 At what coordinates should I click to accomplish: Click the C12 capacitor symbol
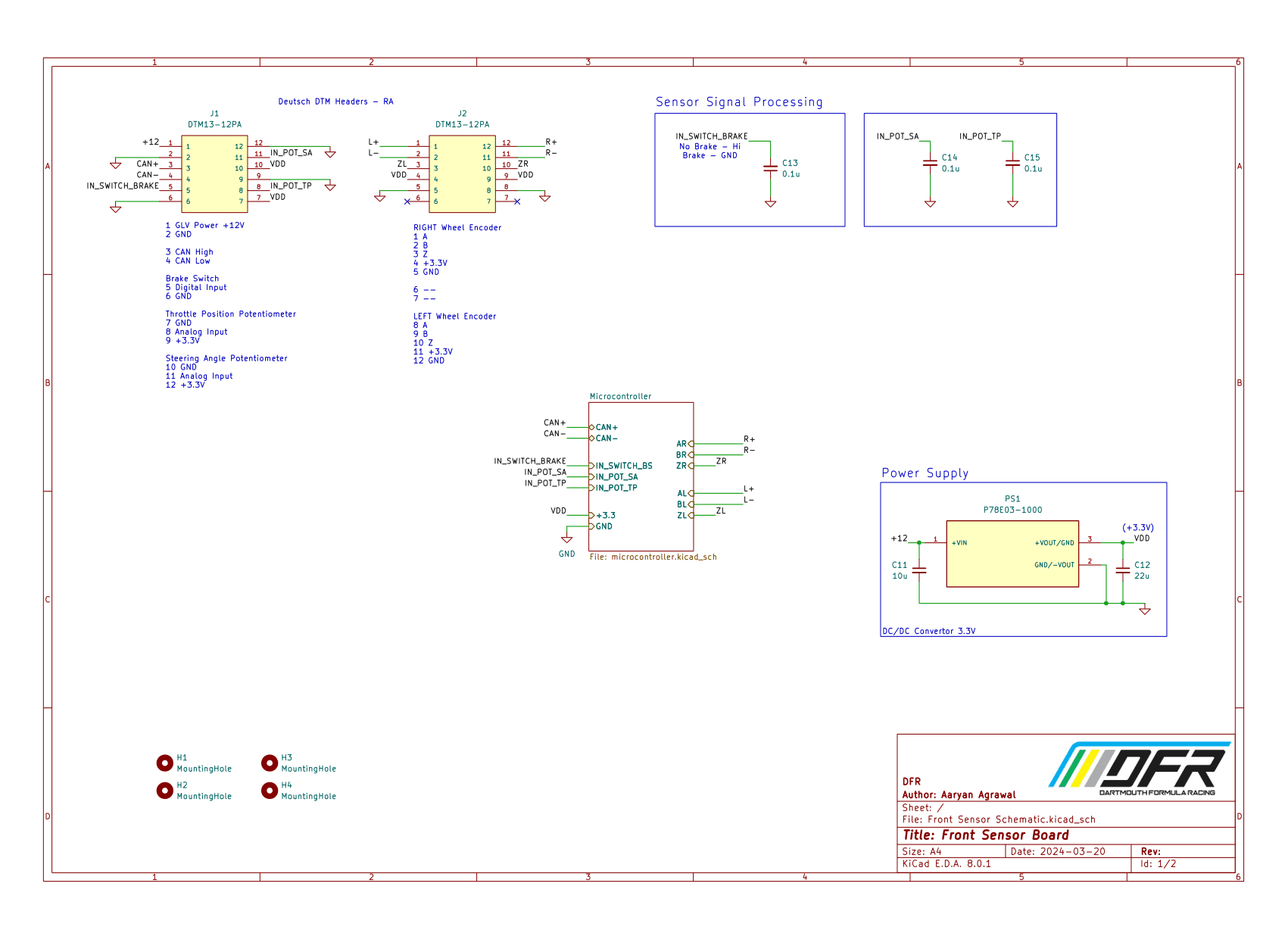(x=1122, y=570)
